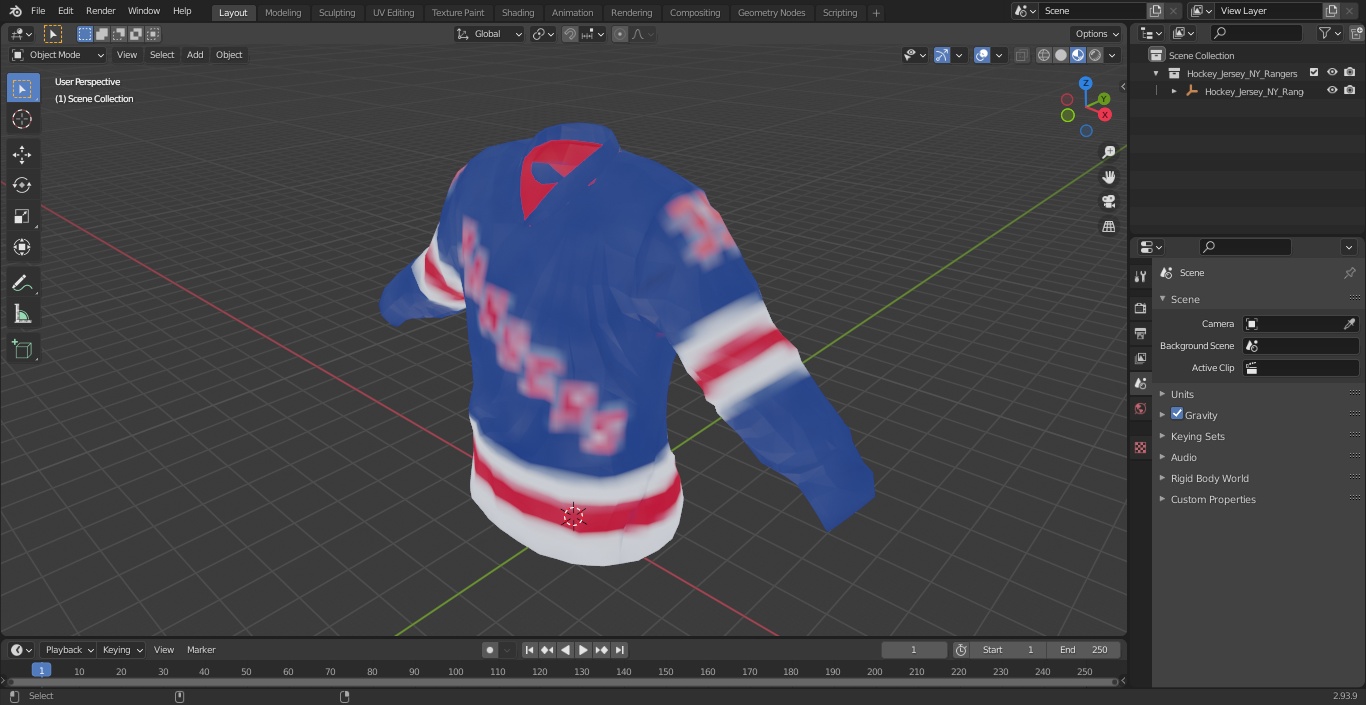Toggle proportional editing
1366x705 pixels.
pos(620,34)
